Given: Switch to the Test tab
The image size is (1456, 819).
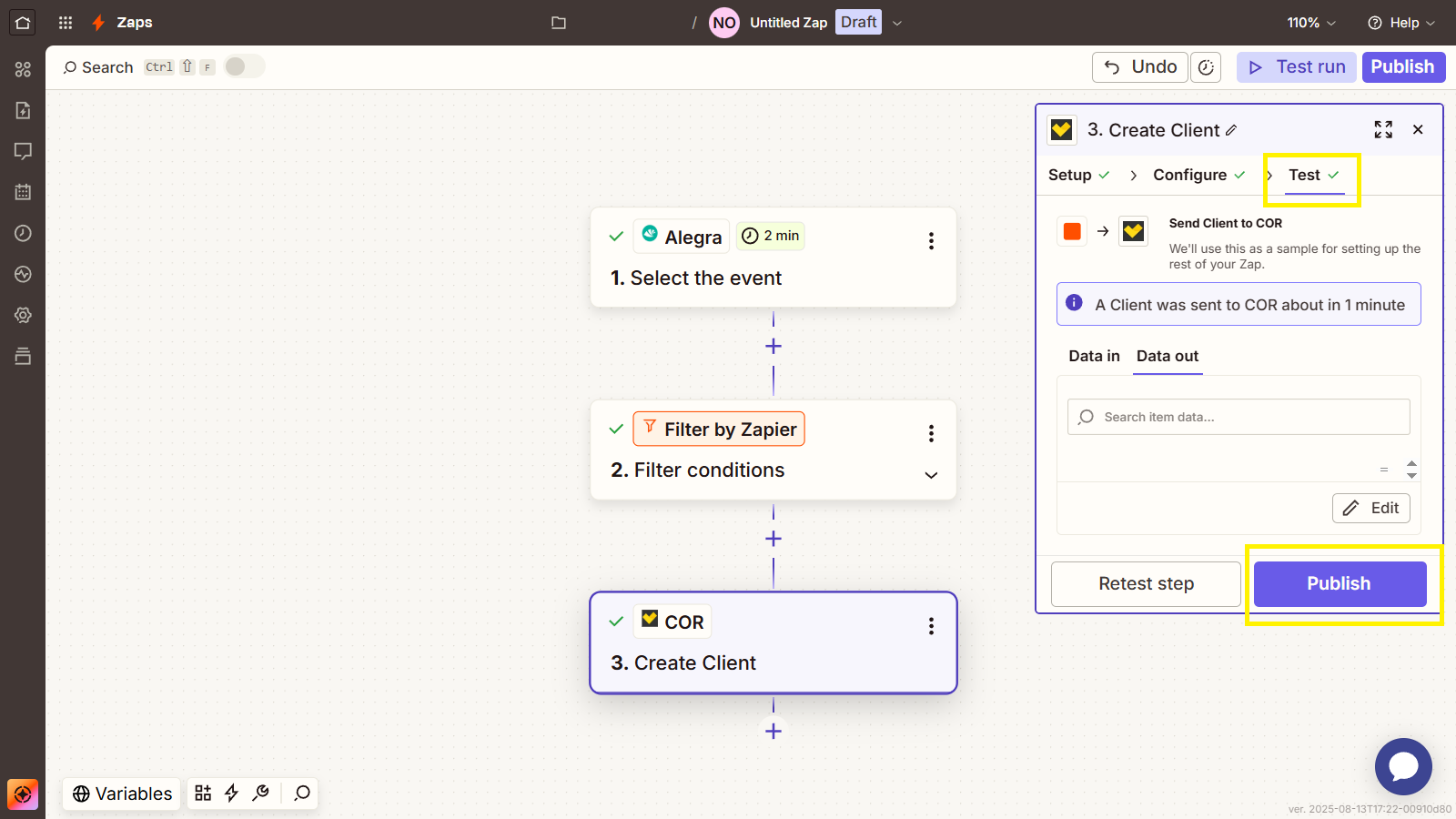Looking at the screenshot, I should tap(1314, 175).
